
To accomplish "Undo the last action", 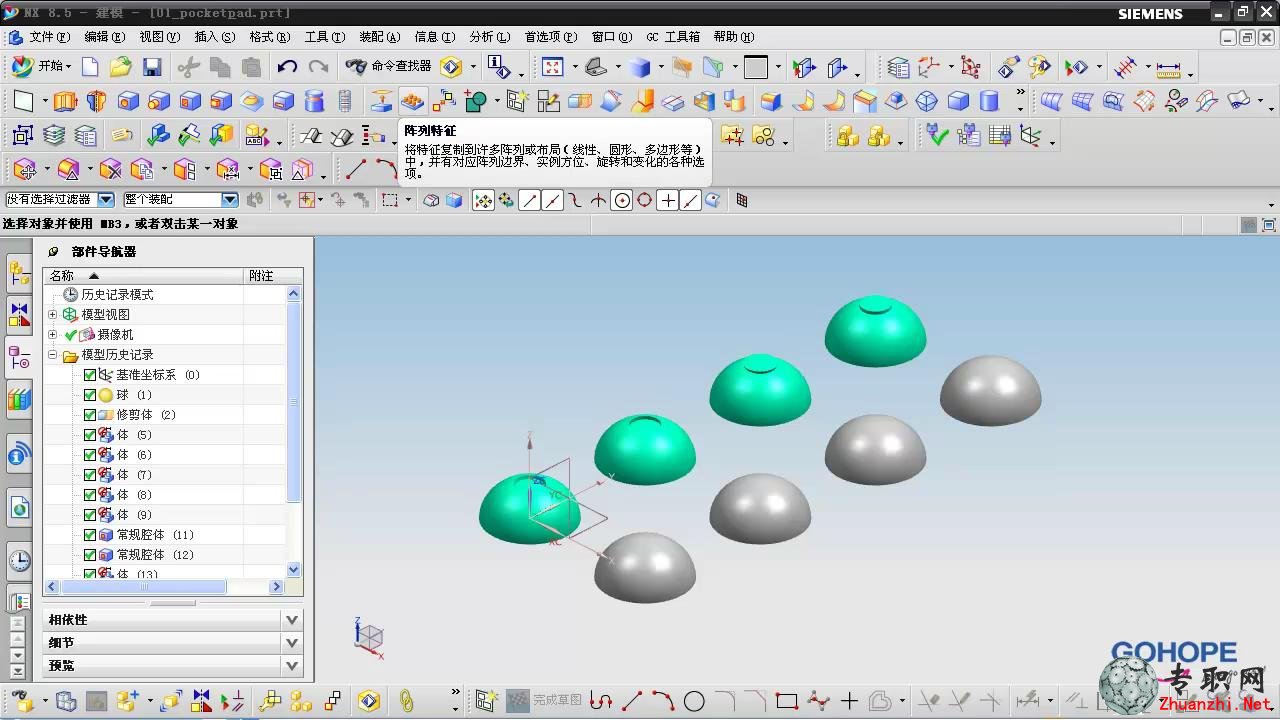I will (x=287, y=67).
